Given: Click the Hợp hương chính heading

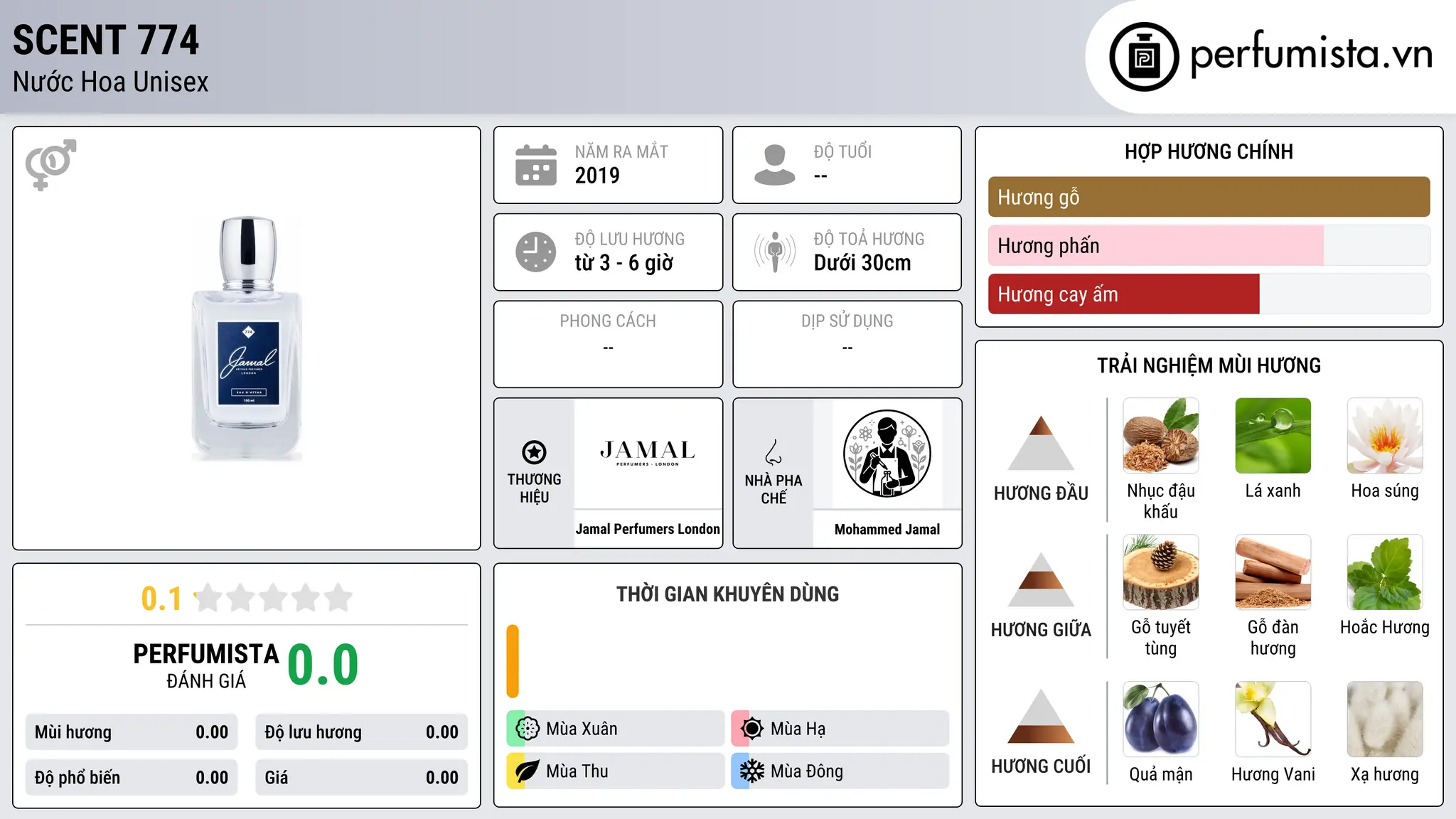Looking at the screenshot, I should [x=1209, y=151].
